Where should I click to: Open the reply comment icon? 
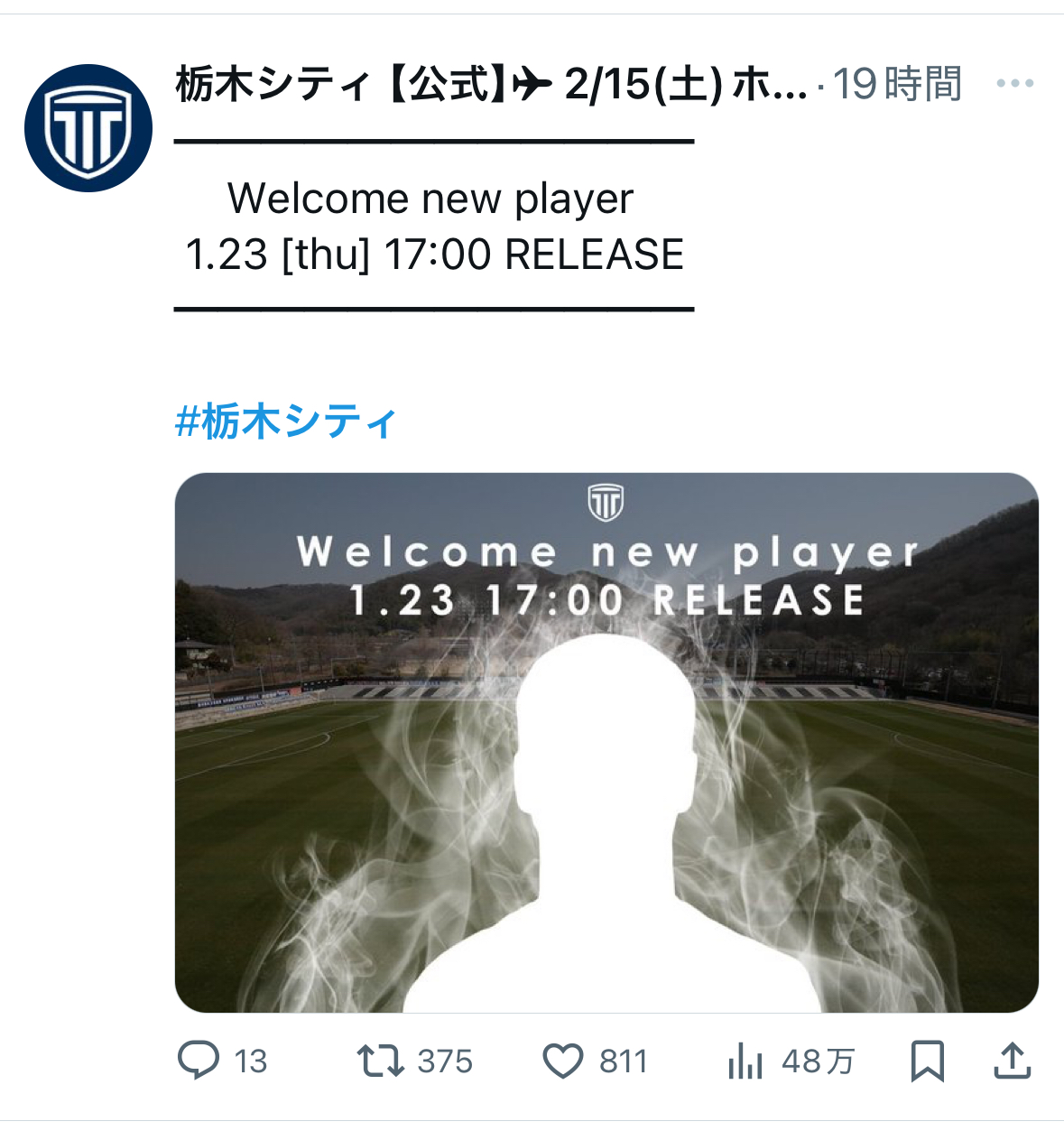[199, 1061]
